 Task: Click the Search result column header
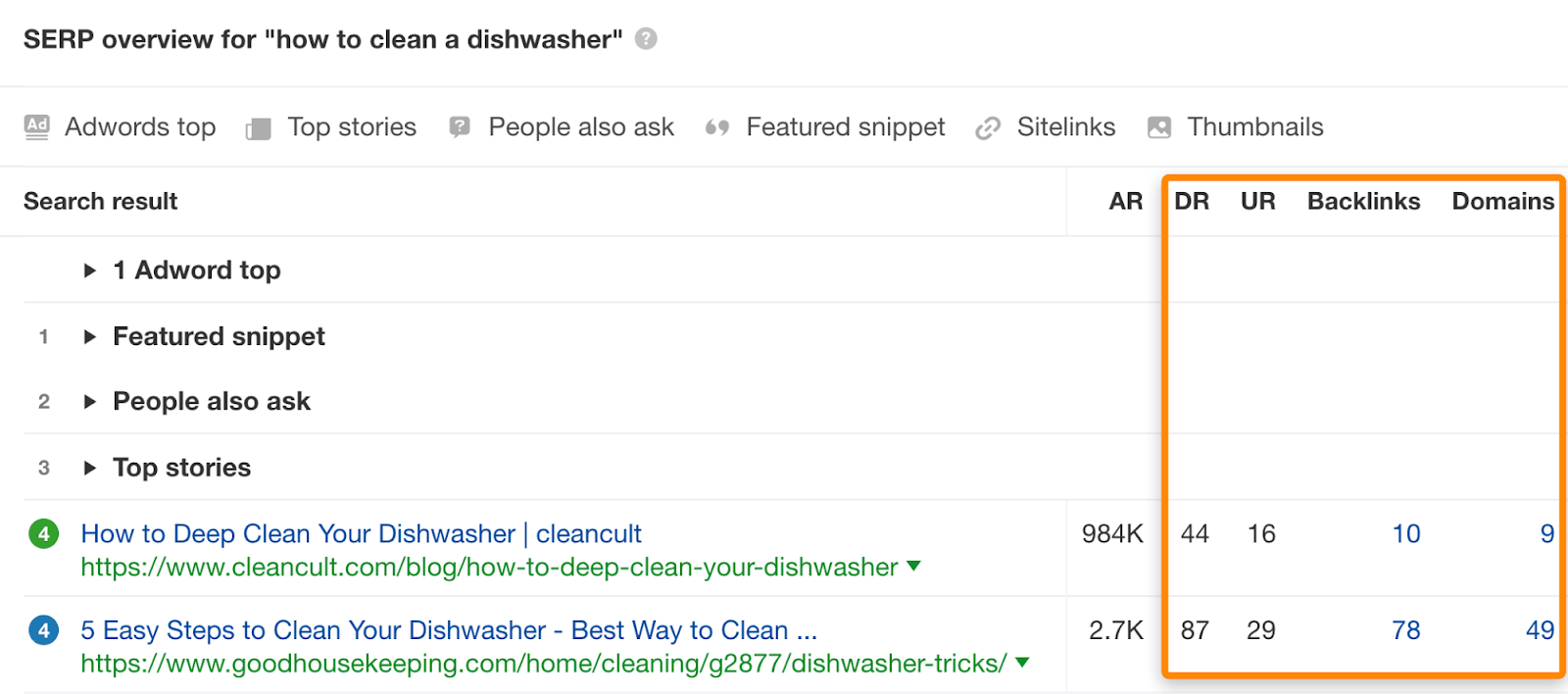click(x=100, y=201)
